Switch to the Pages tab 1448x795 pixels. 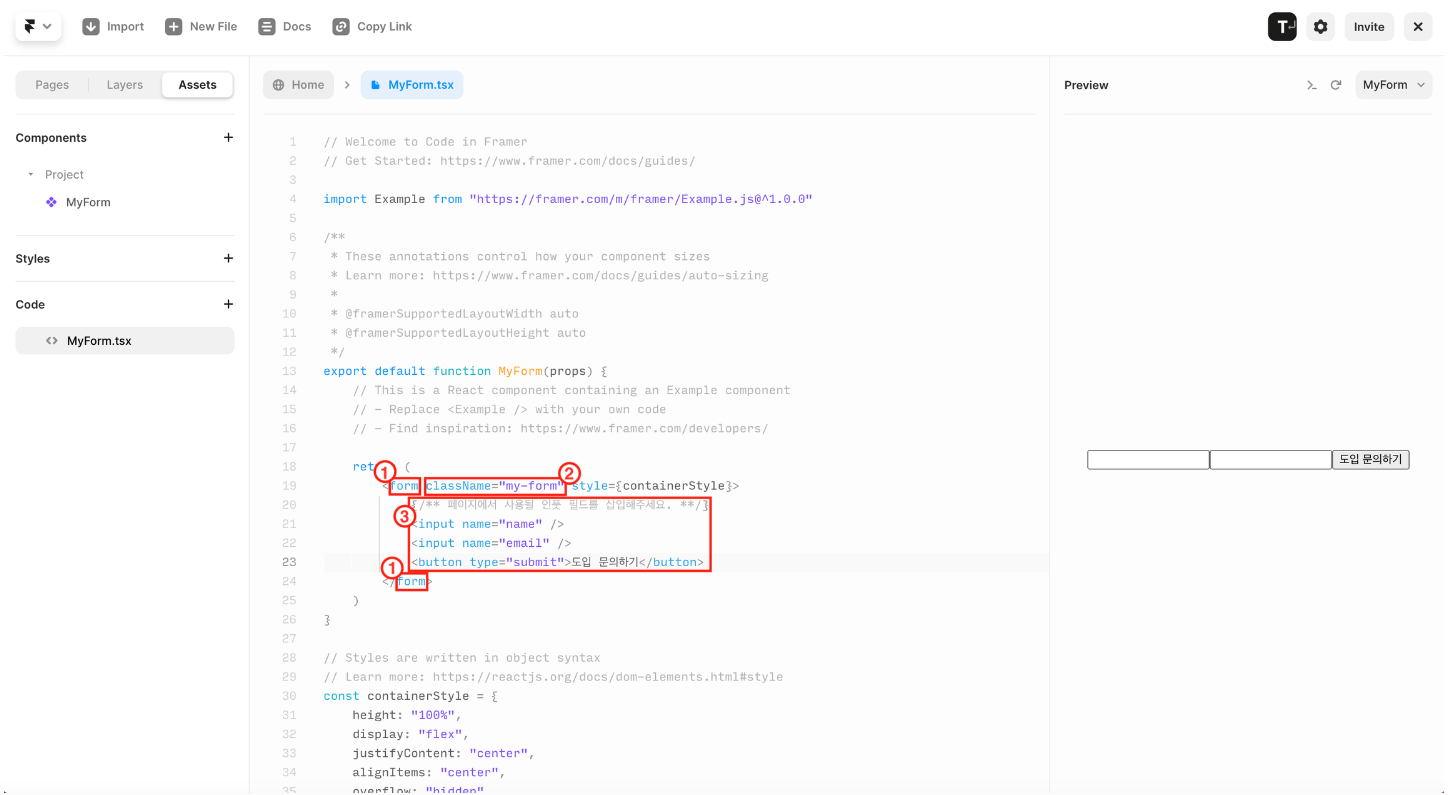[52, 85]
